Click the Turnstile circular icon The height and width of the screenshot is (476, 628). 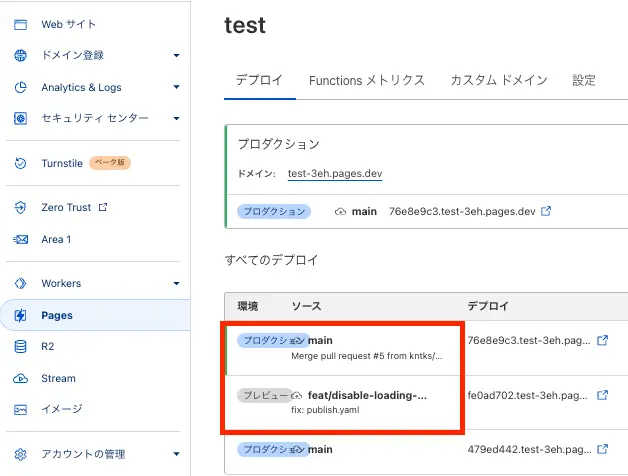(20, 163)
